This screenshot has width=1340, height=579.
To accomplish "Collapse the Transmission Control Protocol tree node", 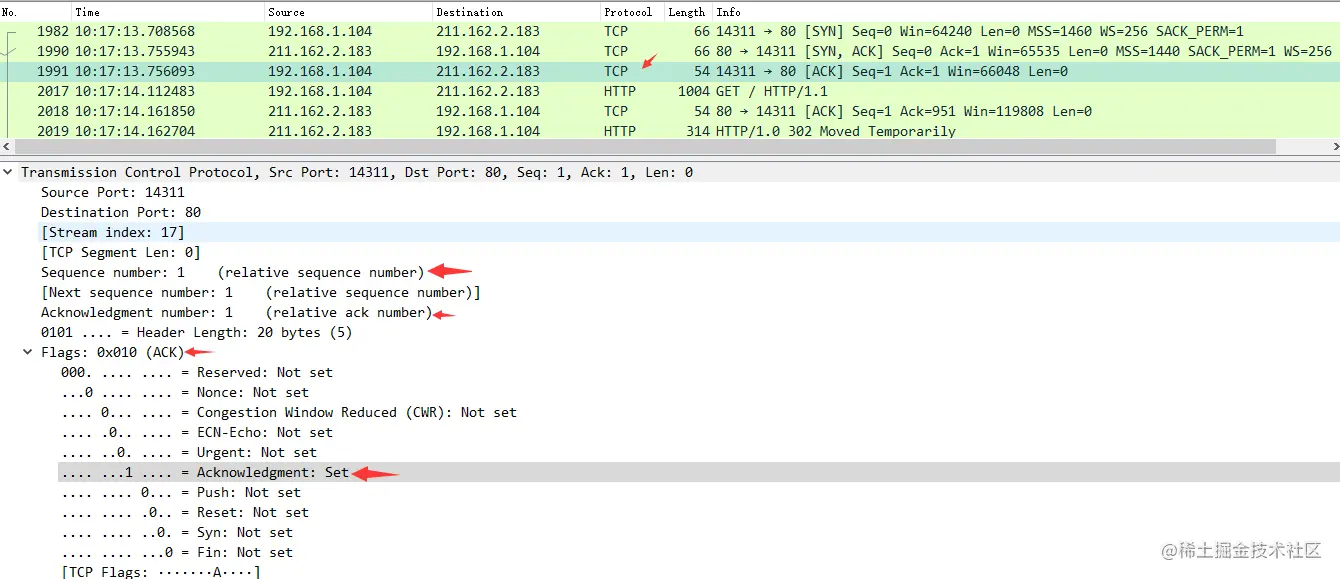I will pyautogui.click(x=9, y=172).
